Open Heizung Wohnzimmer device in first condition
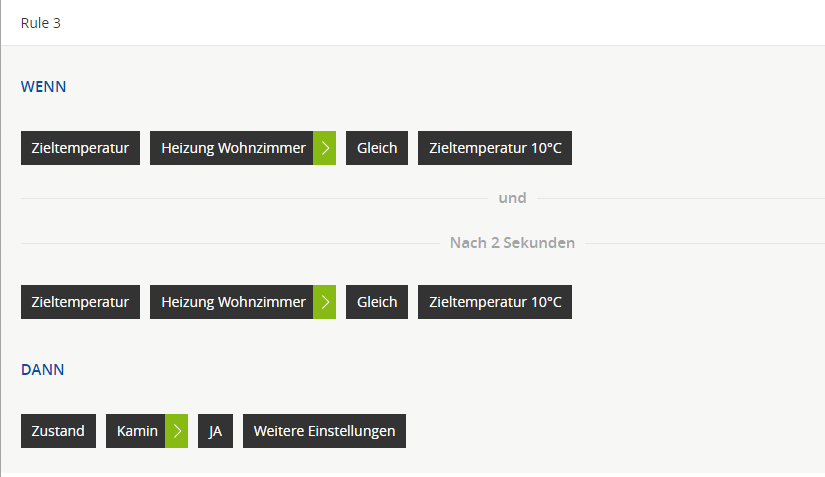The height and width of the screenshot is (477, 825). (x=232, y=148)
